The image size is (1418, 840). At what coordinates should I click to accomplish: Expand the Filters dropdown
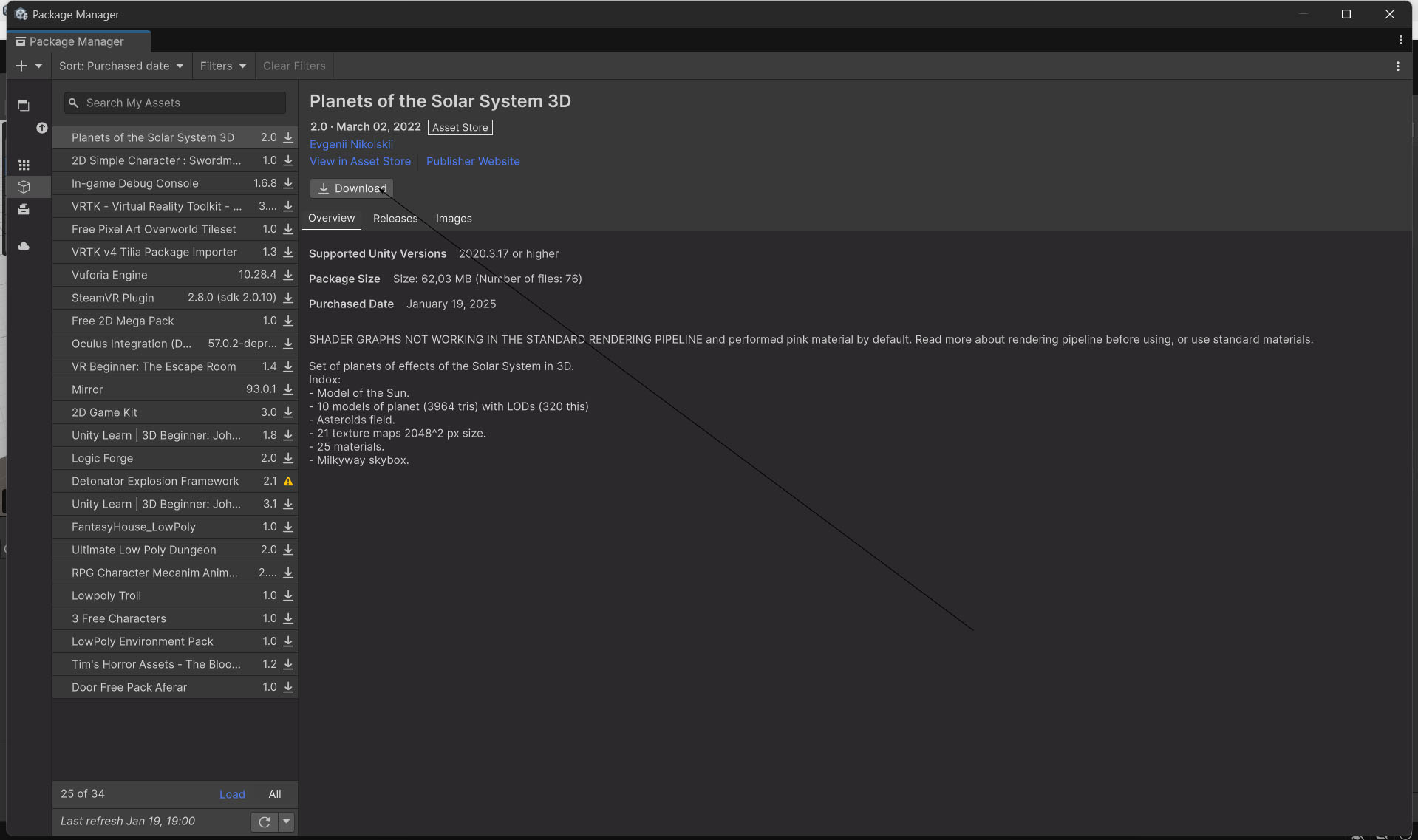pos(222,66)
